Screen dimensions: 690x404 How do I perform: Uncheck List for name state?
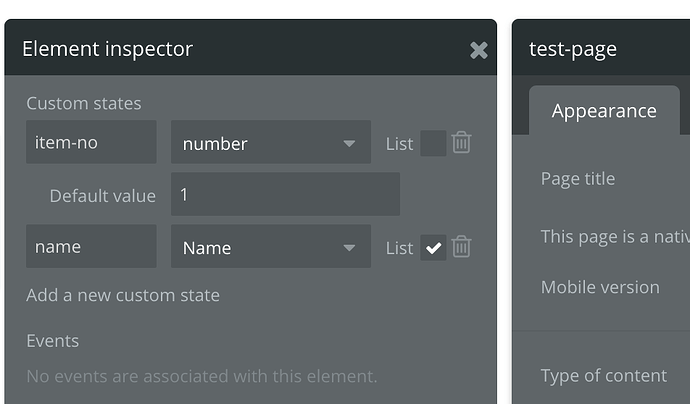(x=433, y=247)
